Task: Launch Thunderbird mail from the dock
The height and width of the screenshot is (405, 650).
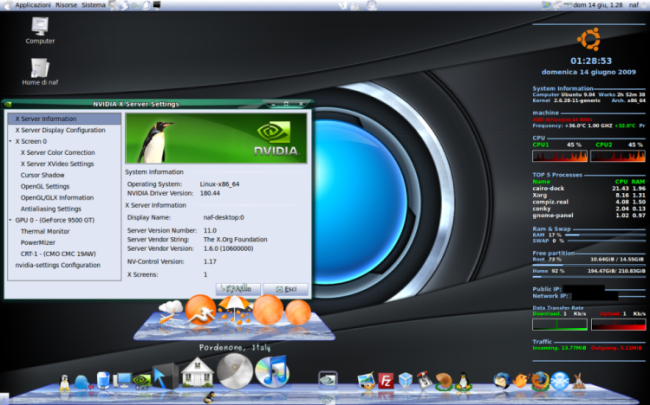Action: point(502,380)
